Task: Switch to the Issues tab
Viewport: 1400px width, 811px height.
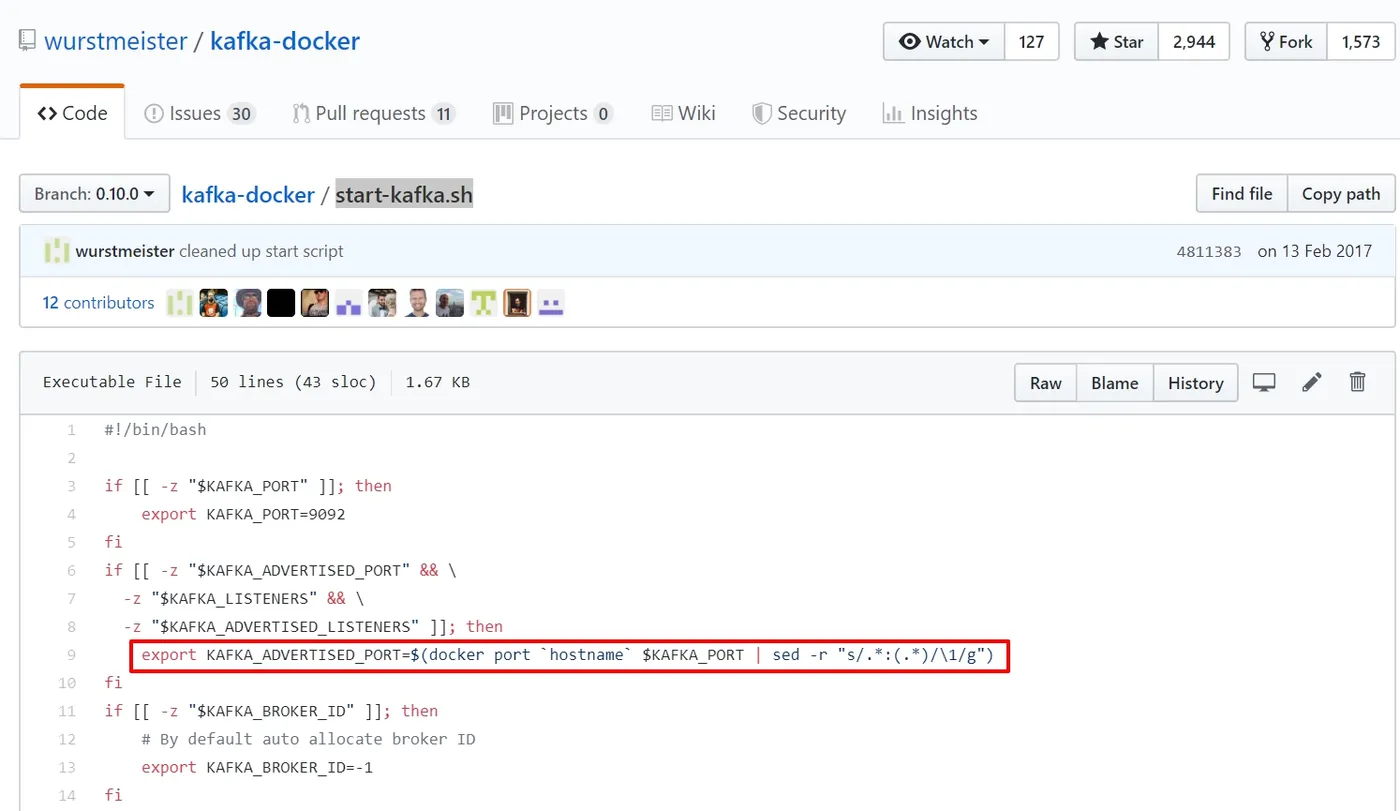Action: (199, 113)
